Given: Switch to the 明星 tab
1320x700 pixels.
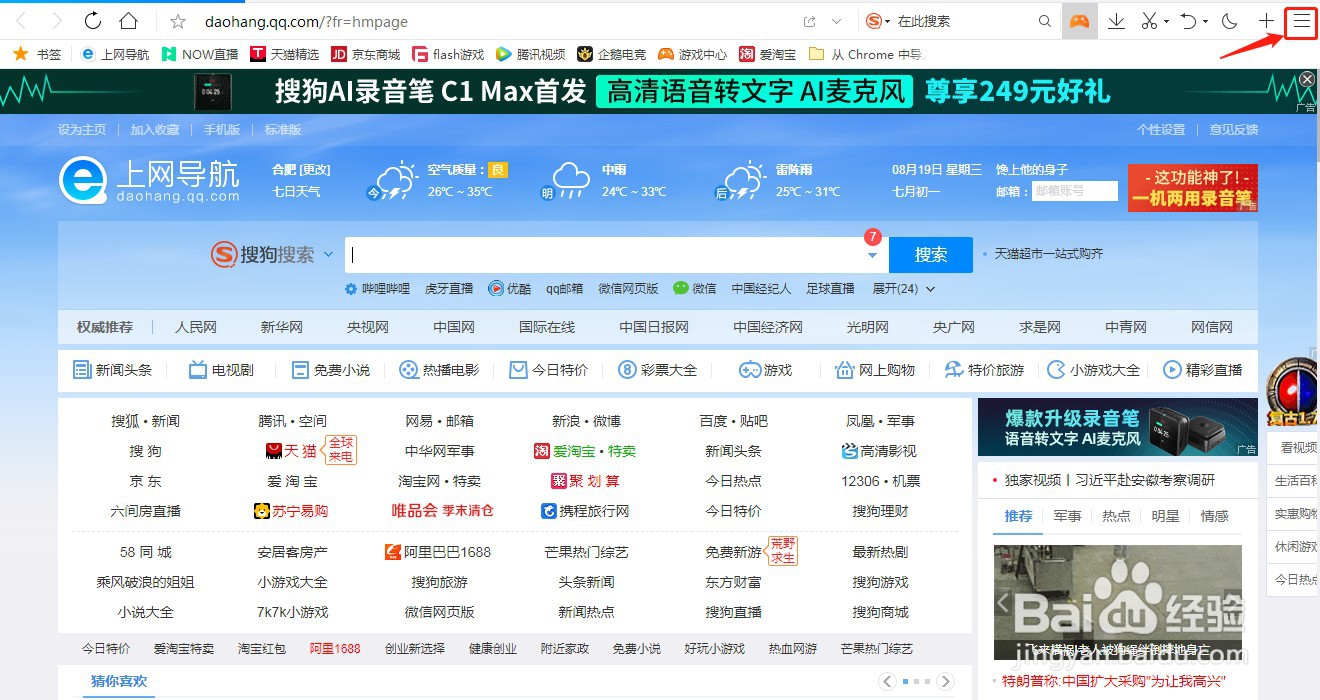Looking at the screenshot, I should pos(1165,516).
